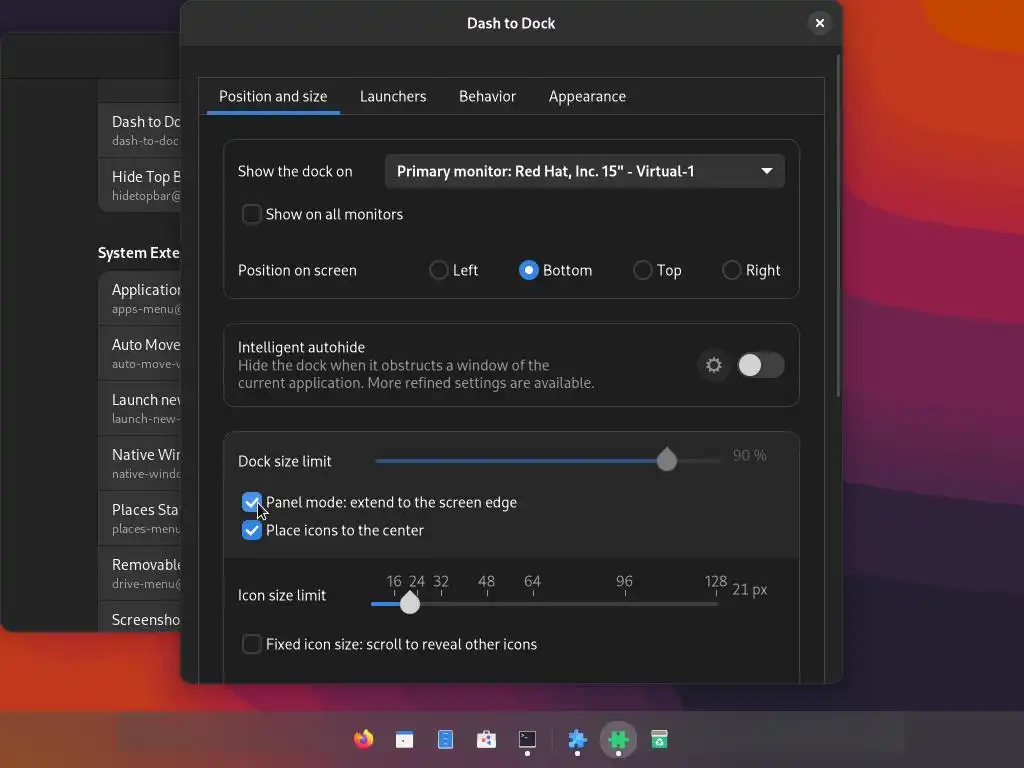Select Bottom position on screen
This screenshot has width=1024, height=768.
click(x=528, y=270)
